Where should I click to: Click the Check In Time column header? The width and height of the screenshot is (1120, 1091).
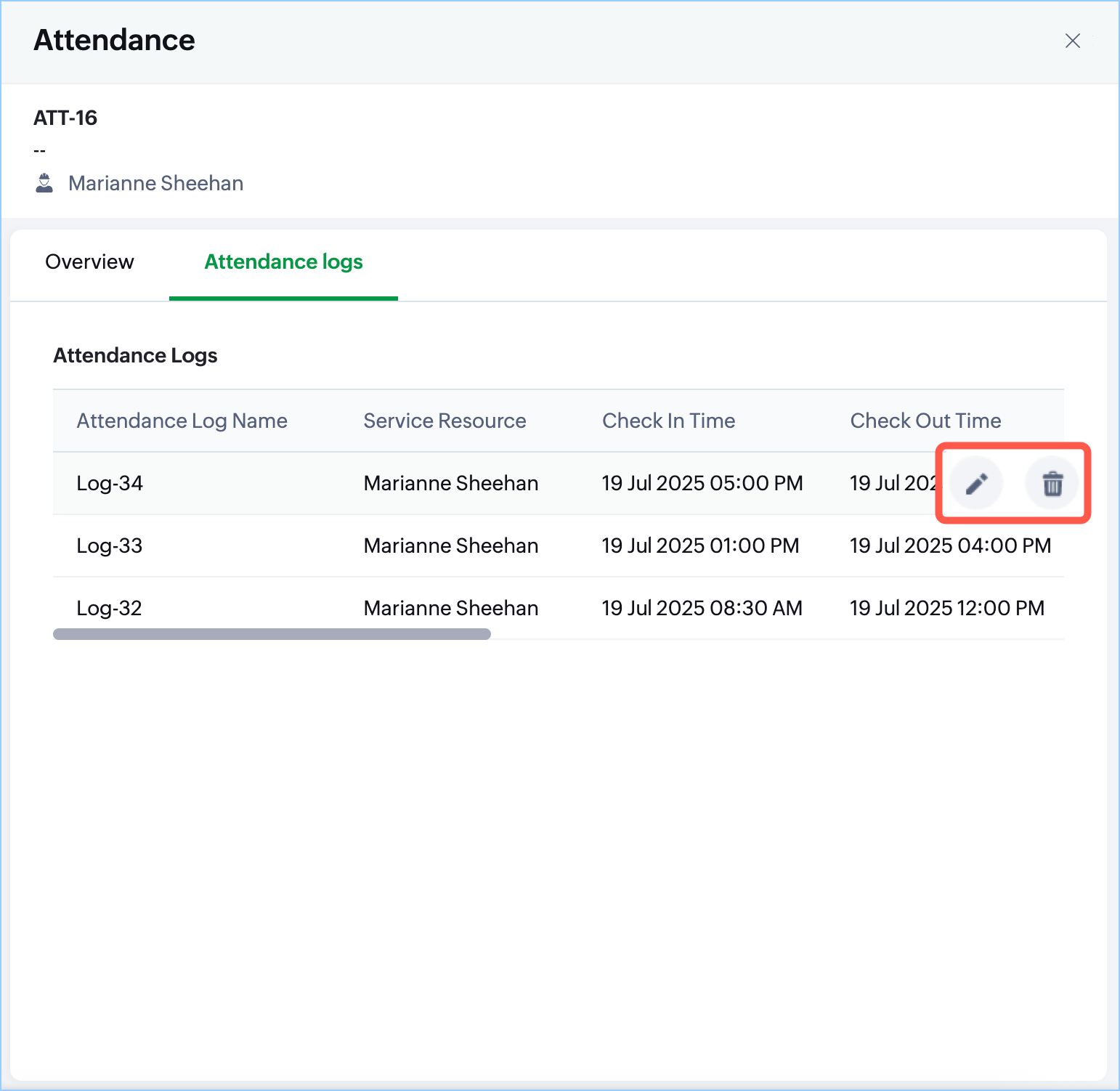click(x=668, y=421)
